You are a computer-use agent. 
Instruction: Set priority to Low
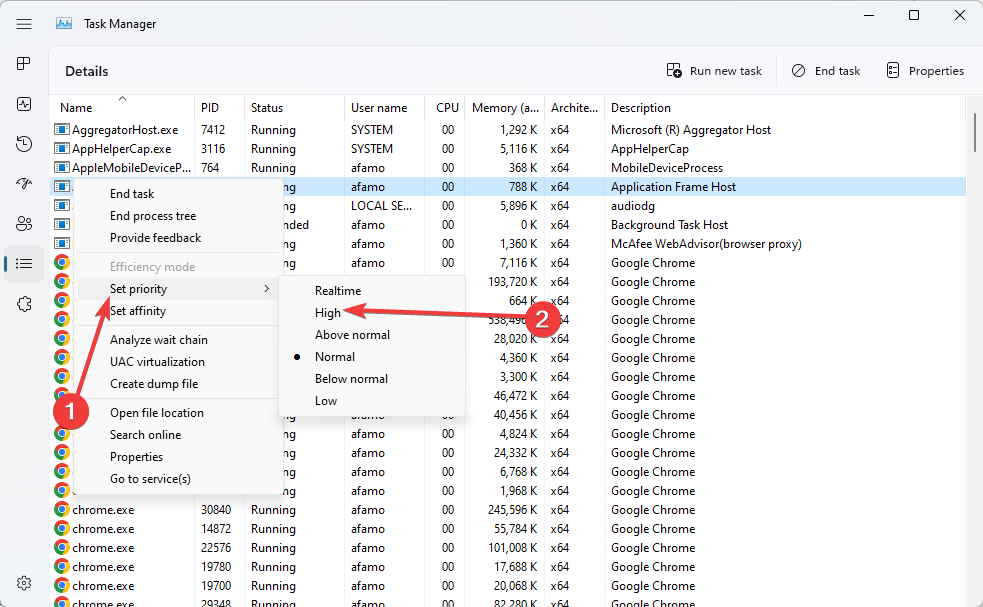[x=372, y=401]
